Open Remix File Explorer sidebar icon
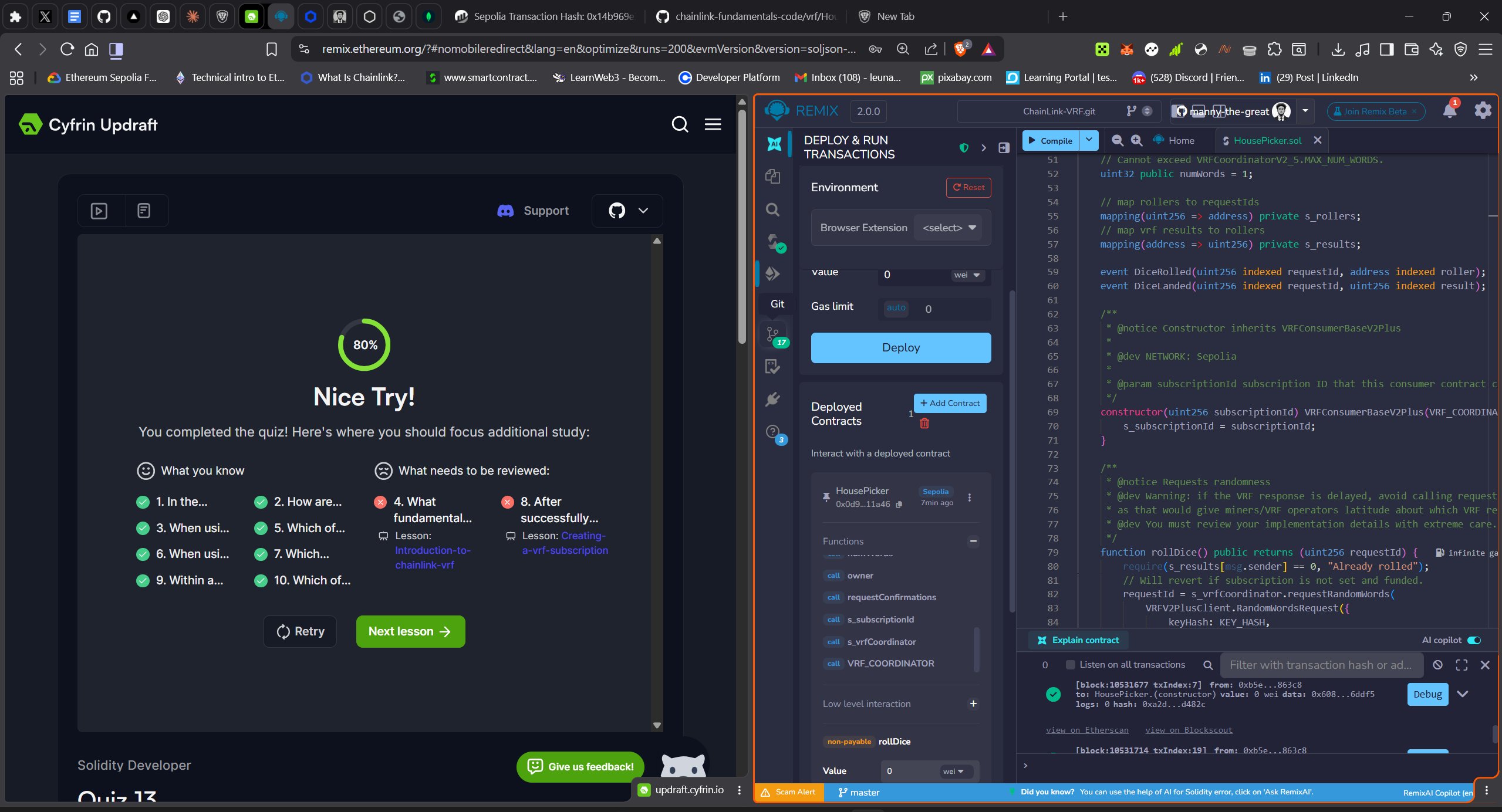 [773, 177]
